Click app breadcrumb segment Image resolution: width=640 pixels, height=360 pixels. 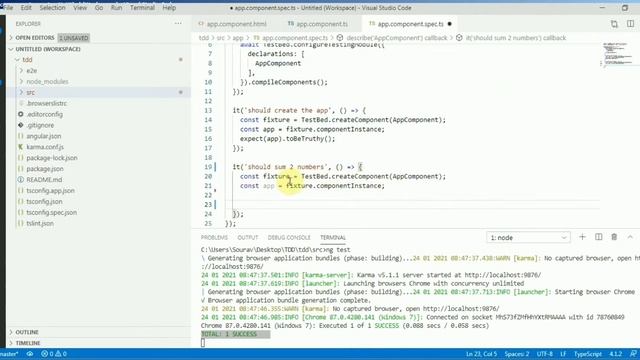238,38
